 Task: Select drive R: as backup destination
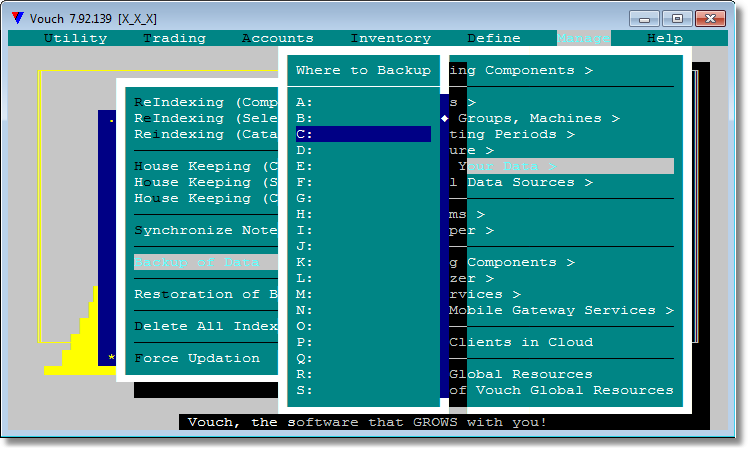coord(363,374)
